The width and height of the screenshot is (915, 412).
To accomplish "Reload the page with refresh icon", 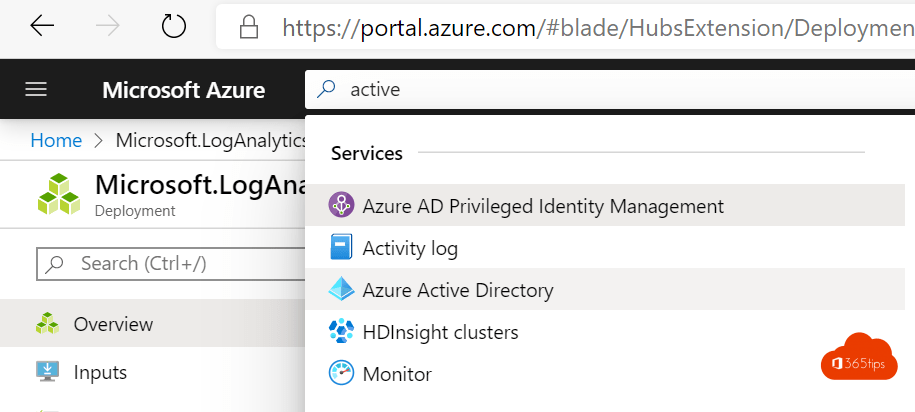I will pyautogui.click(x=174, y=26).
